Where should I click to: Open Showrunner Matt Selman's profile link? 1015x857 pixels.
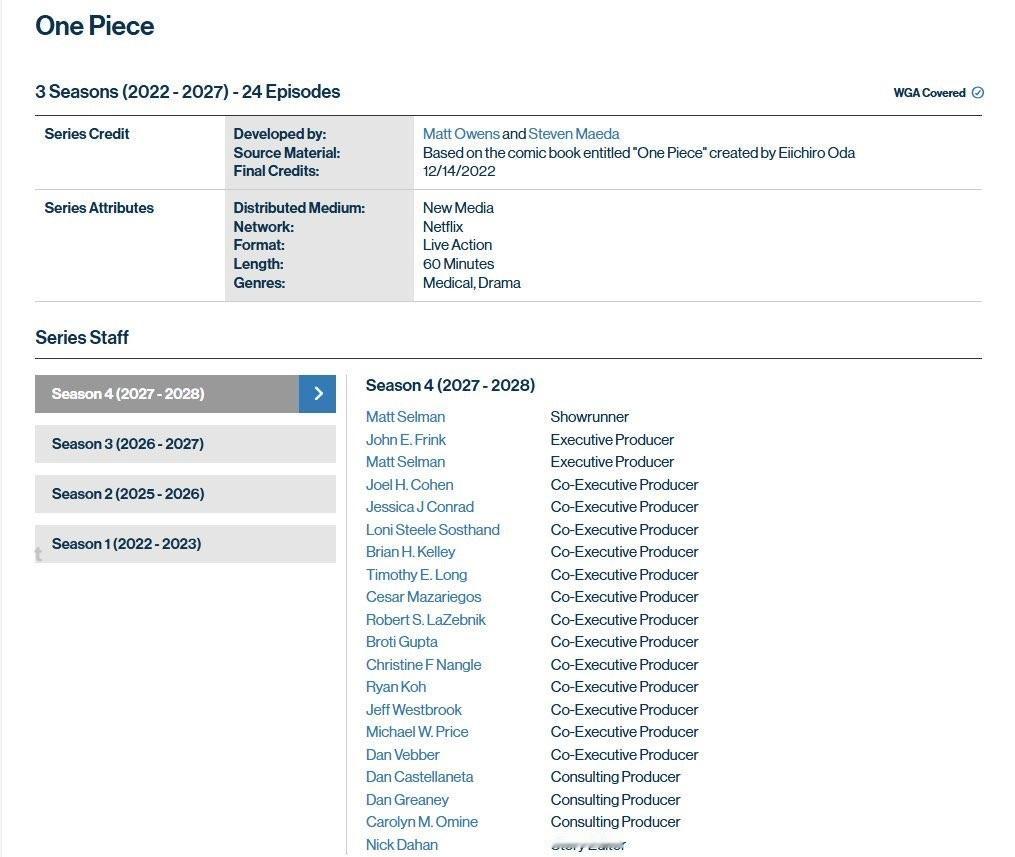click(405, 417)
